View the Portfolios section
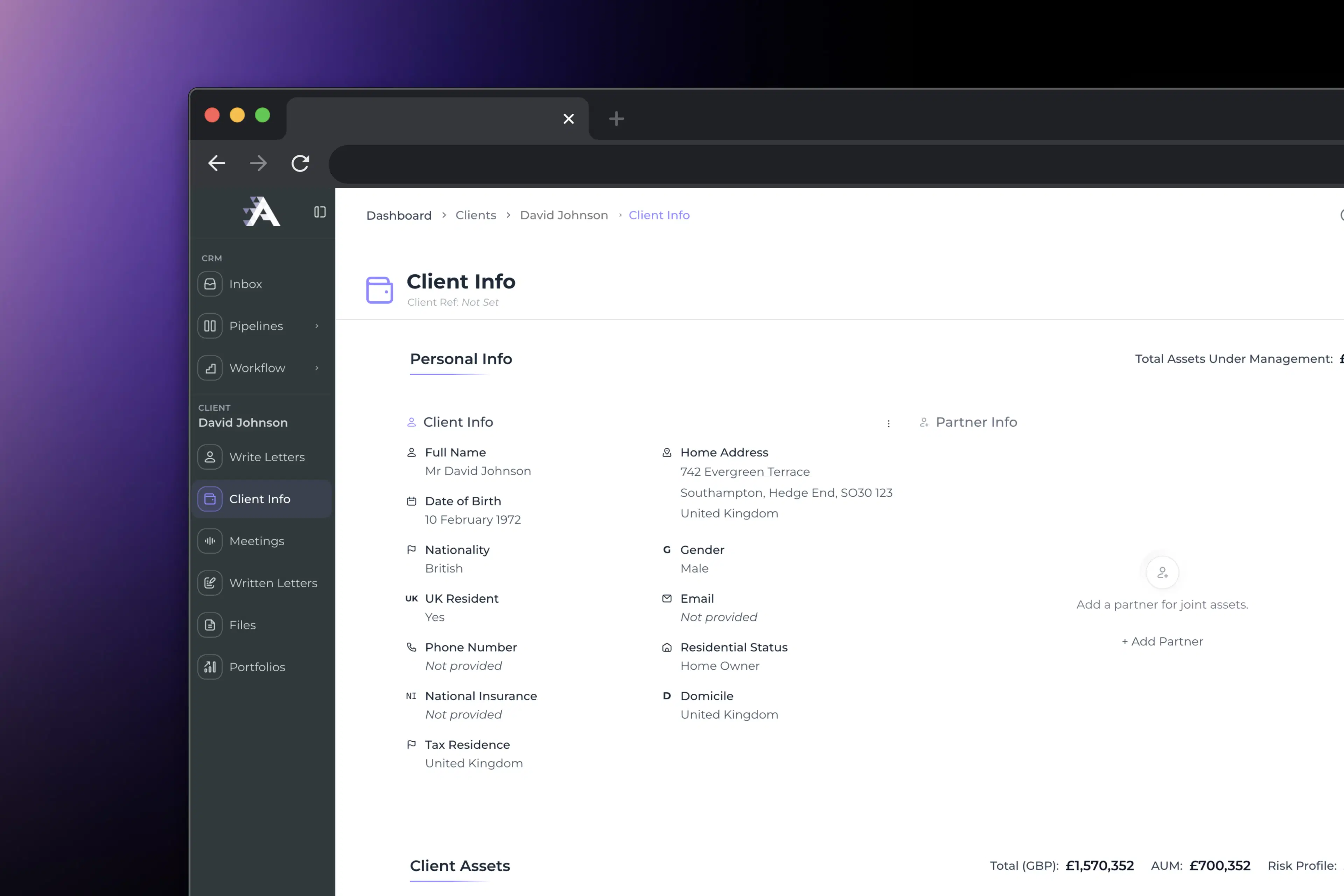1344x896 pixels. pos(257,667)
